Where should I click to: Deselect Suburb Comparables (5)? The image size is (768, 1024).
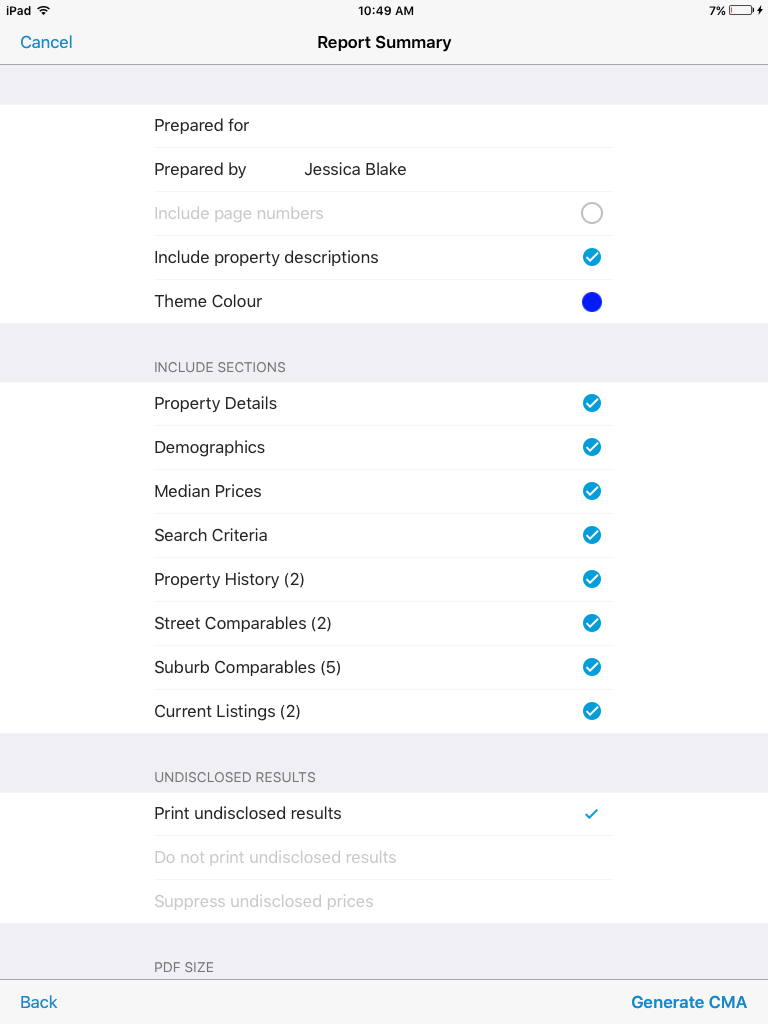[x=592, y=667]
